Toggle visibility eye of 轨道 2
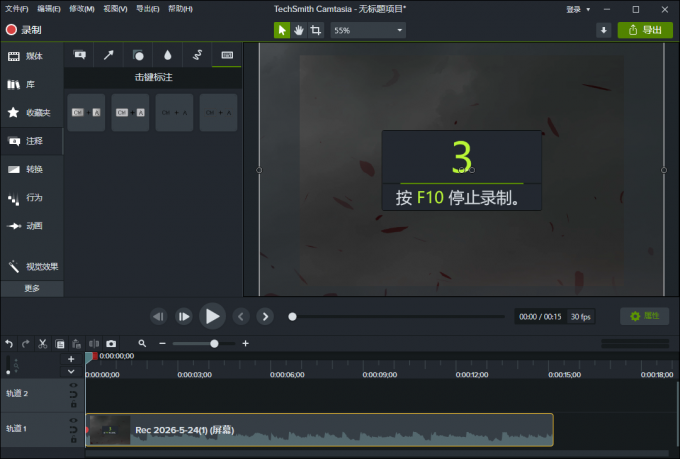This screenshot has height=459, width=680. (x=73, y=385)
